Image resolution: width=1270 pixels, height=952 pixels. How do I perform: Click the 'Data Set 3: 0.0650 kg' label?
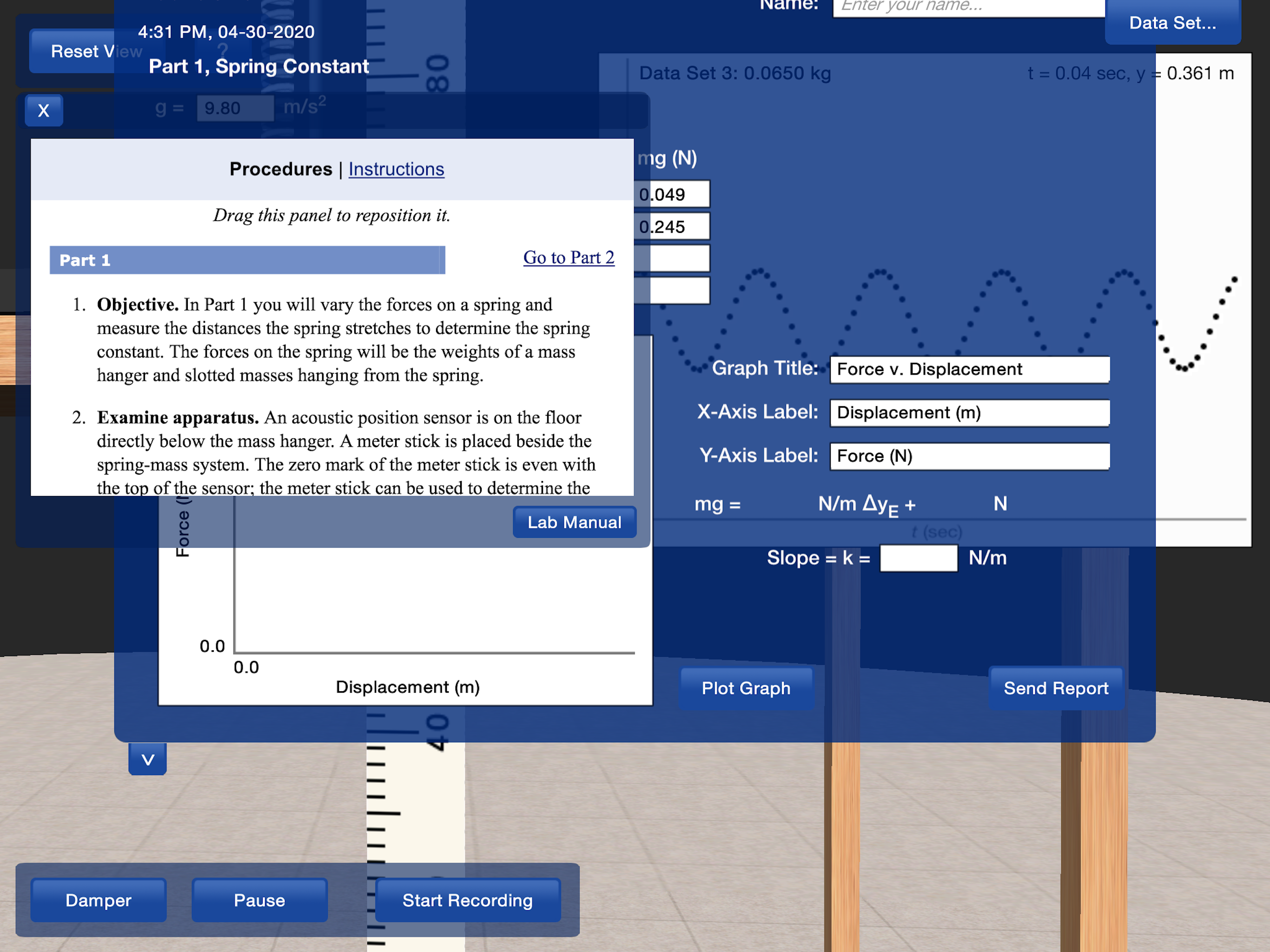[x=735, y=73]
